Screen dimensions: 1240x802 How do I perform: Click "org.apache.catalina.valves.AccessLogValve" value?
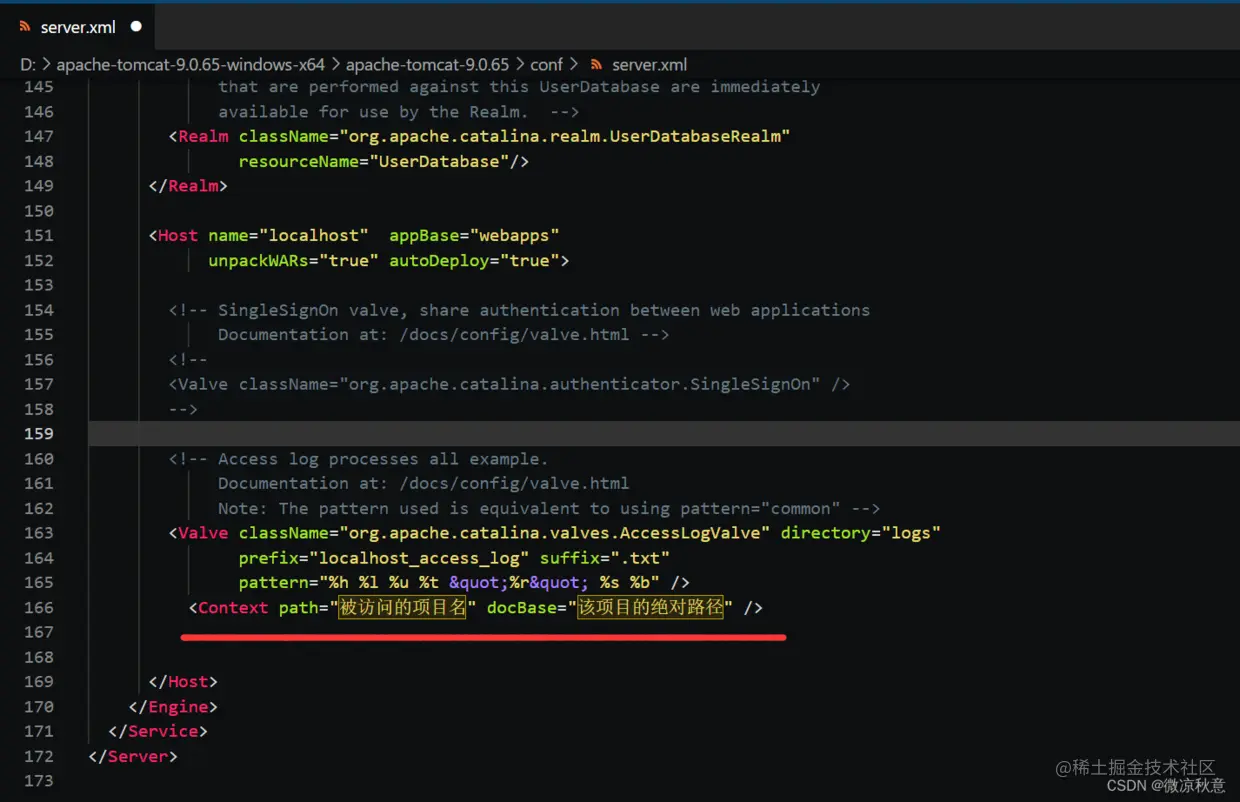coord(555,533)
